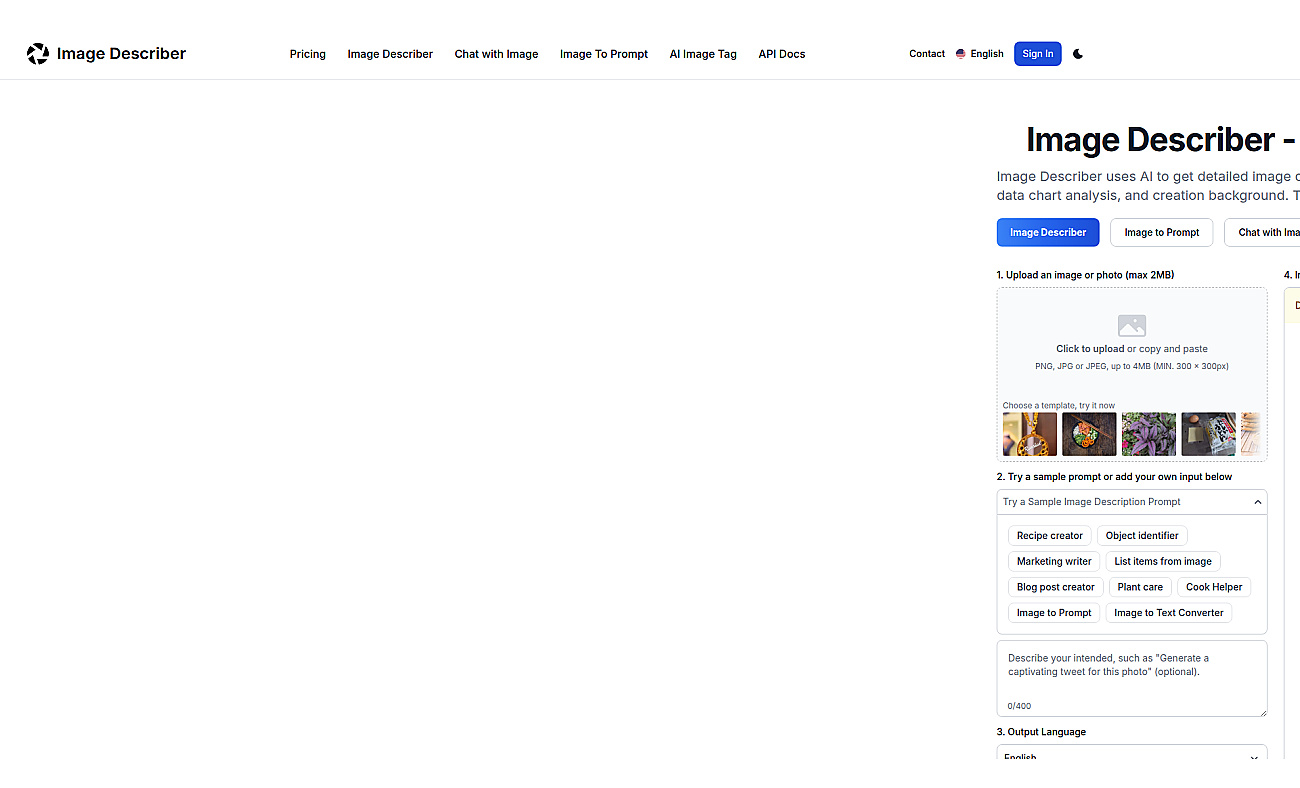Pick the Marketing writer sample prompt
The image size is (1300, 788).
pos(1054,562)
